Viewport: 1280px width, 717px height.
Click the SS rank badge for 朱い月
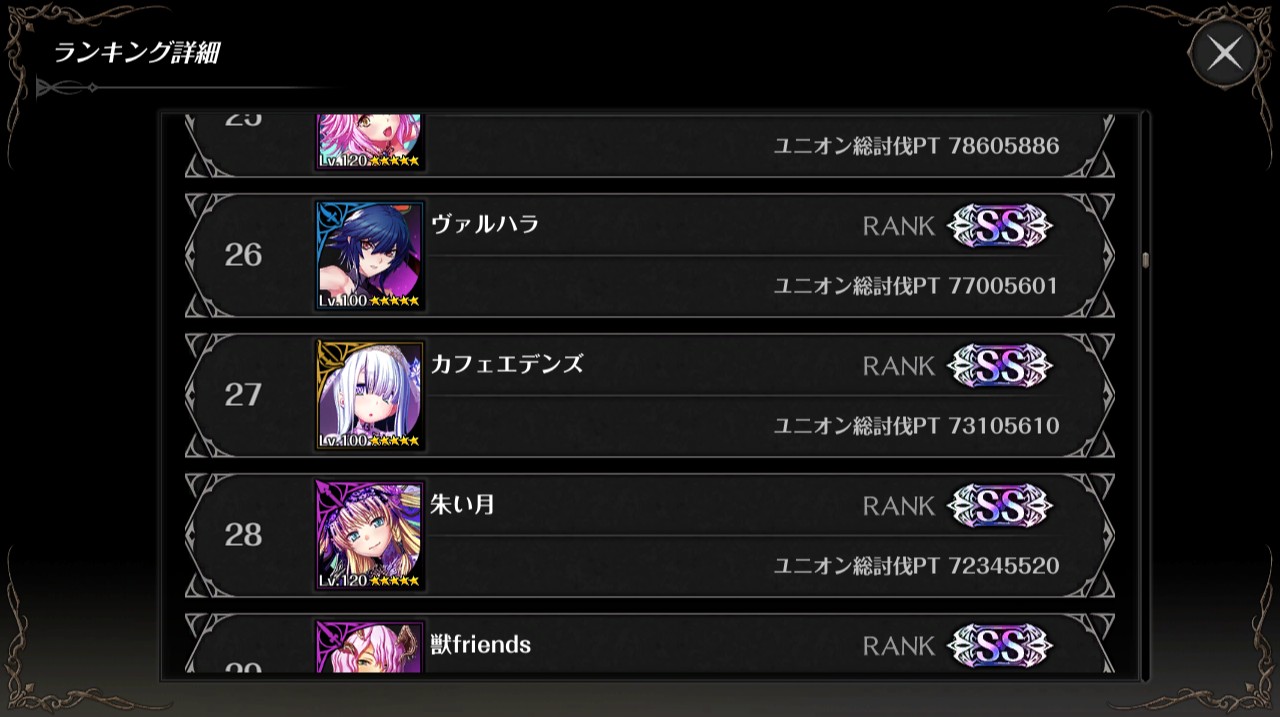(x=1000, y=505)
